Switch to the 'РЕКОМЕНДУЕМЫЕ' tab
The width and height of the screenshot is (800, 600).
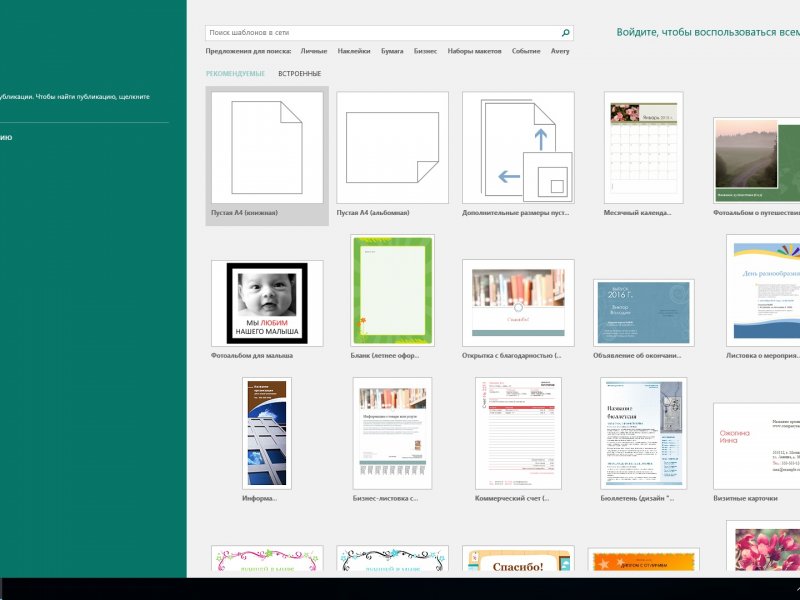[235, 73]
